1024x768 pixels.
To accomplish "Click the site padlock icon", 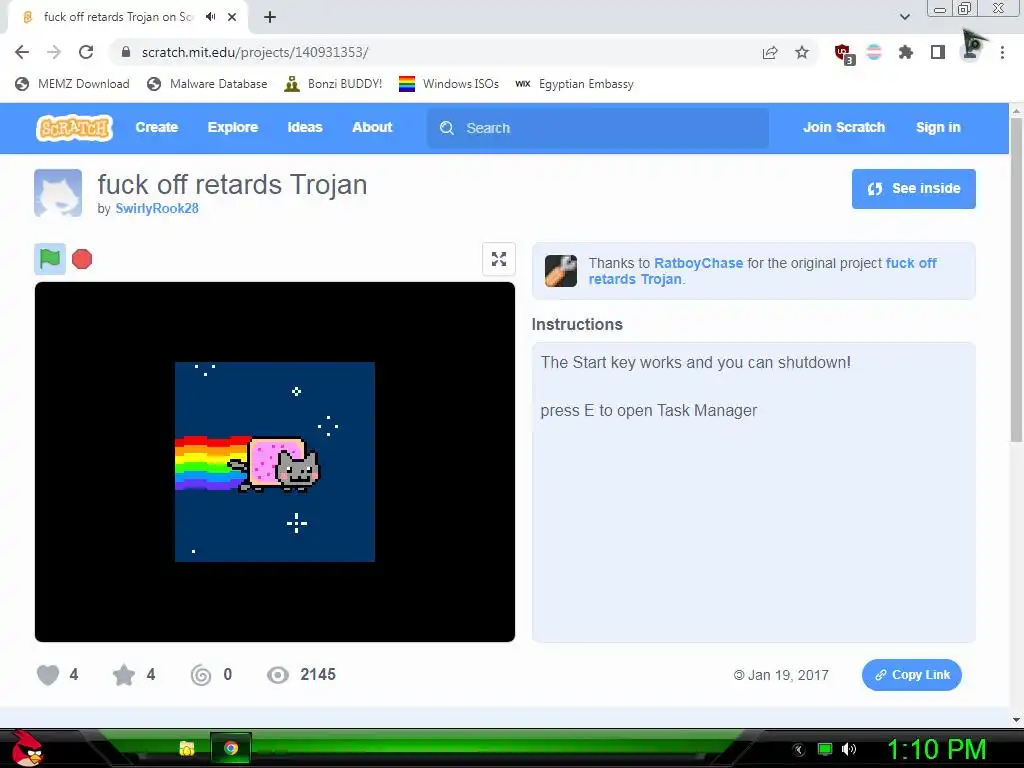I will [x=127, y=52].
